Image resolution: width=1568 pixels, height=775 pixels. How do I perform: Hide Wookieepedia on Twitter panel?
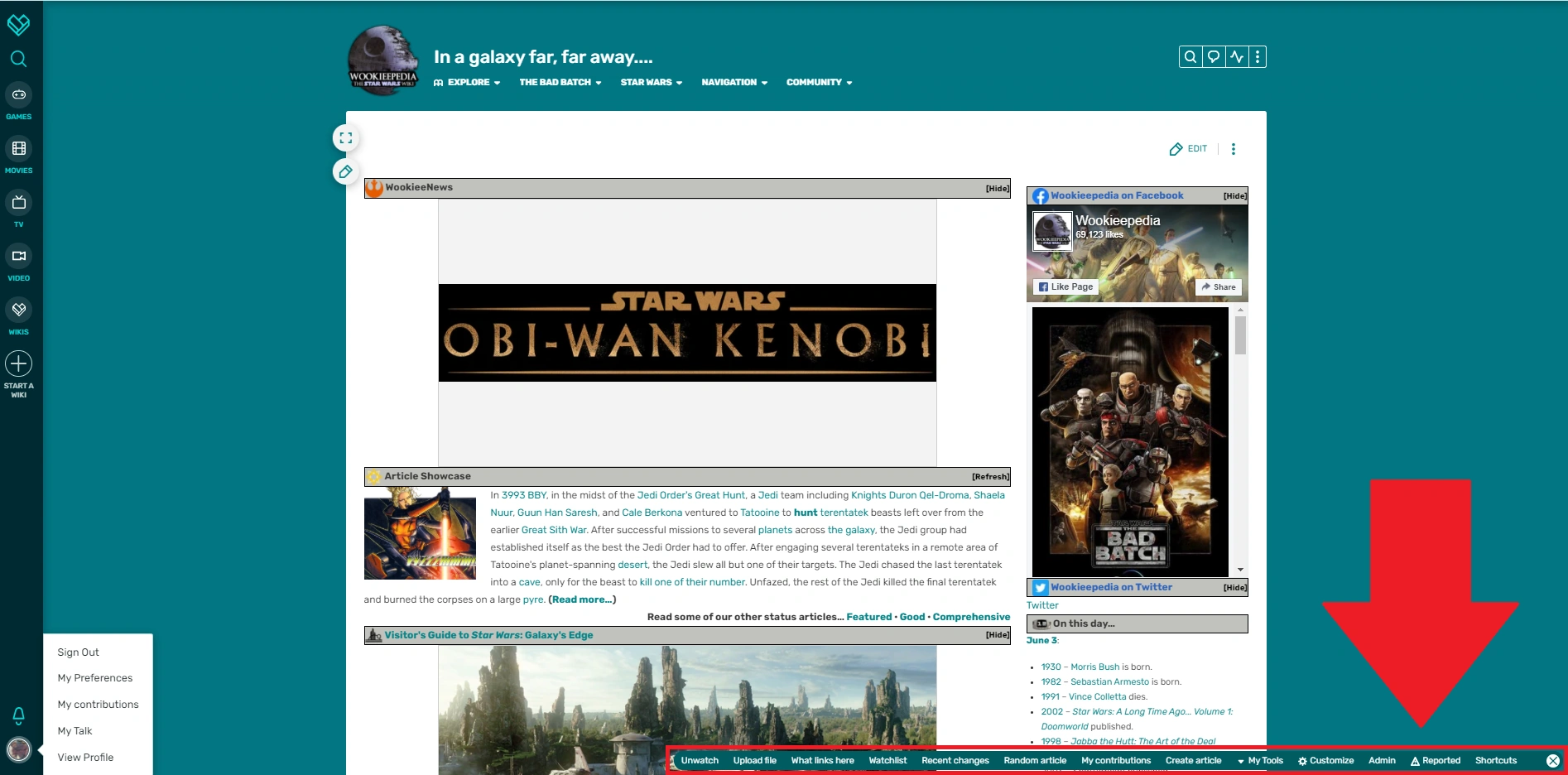[1235, 588]
